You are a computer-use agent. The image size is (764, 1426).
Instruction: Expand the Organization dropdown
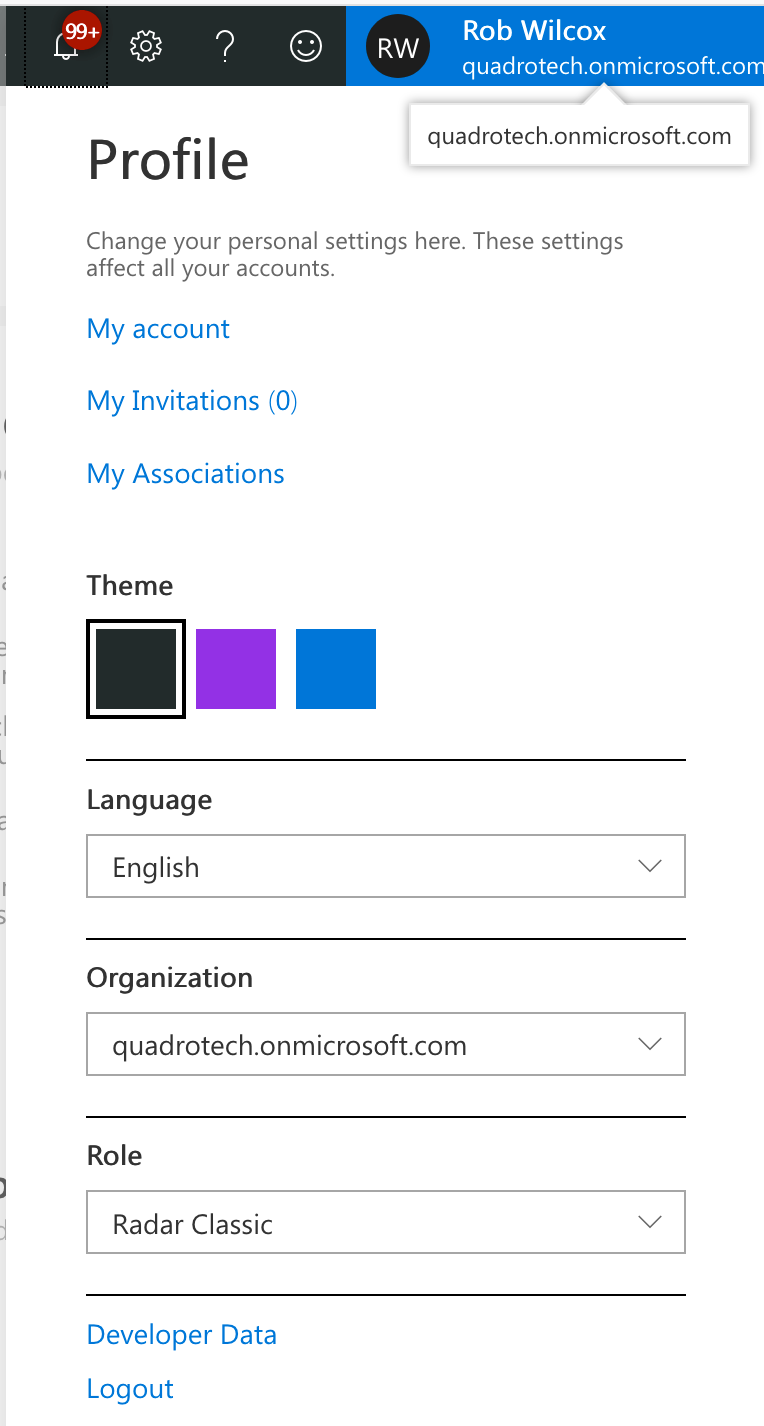(x=386, y=1044)
